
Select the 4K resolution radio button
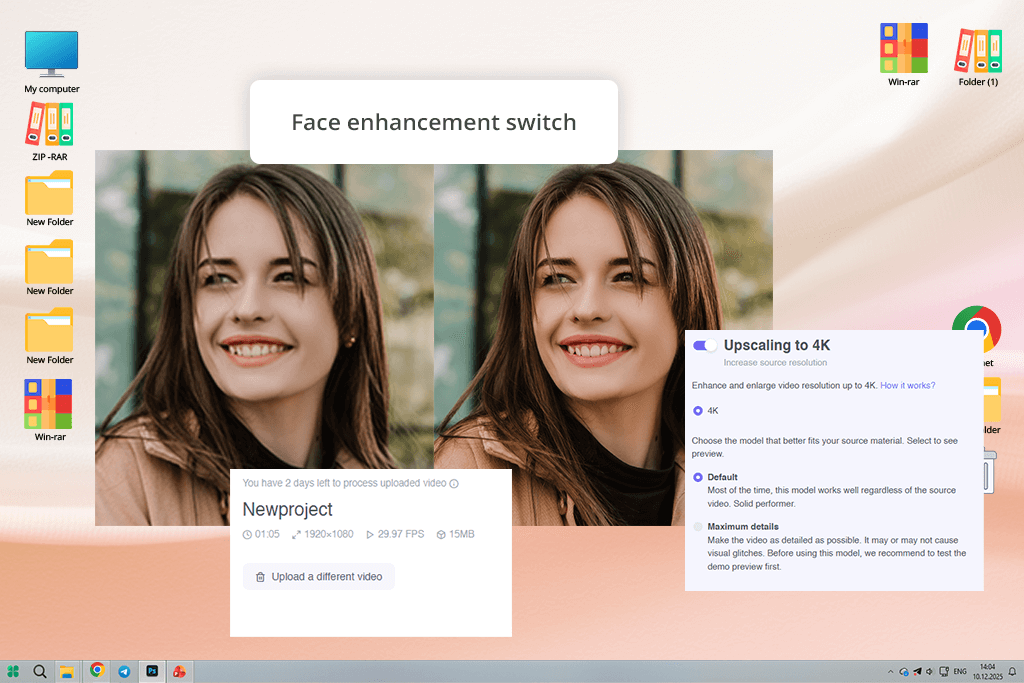tap(697, 411)
